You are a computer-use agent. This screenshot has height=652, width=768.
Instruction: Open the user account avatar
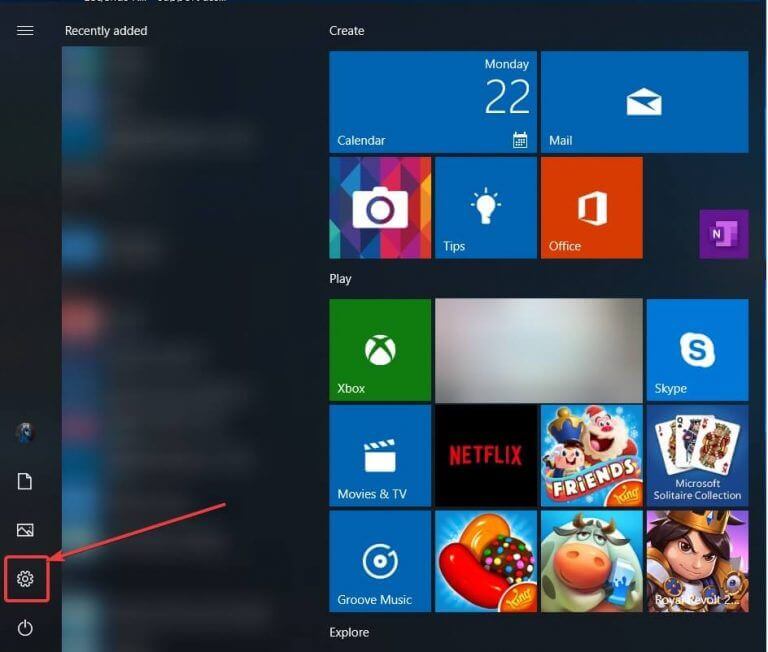25,433
